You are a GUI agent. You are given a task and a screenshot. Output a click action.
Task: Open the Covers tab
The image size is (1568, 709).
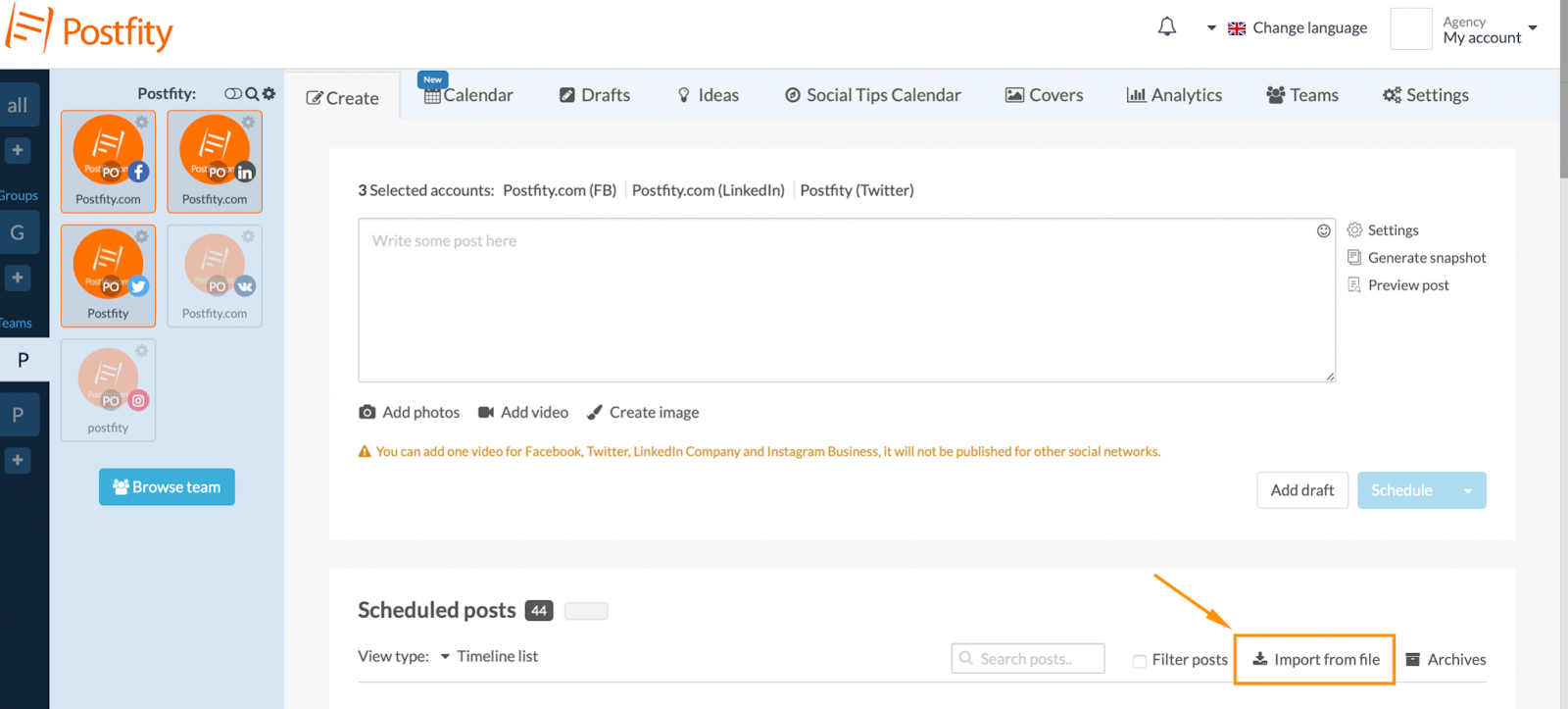click(1044, 95)
